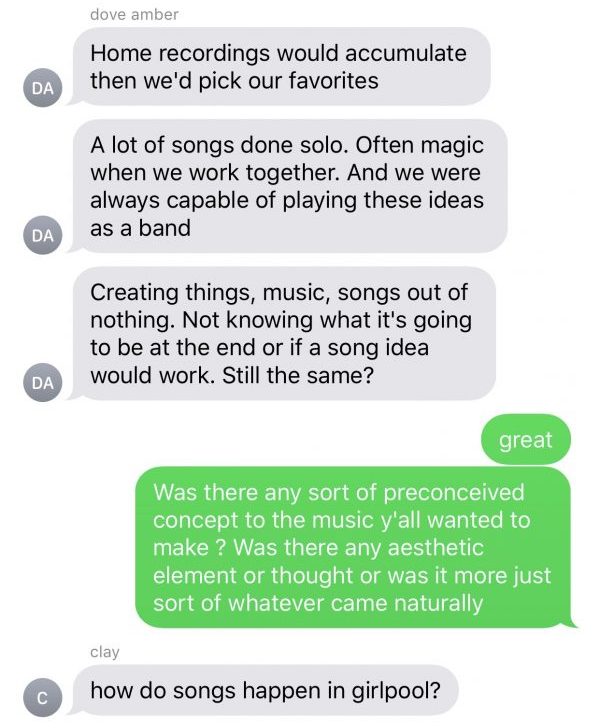Click the text 'then we'd pick our favorites'
Screen dimensions: 600x728
235,81
